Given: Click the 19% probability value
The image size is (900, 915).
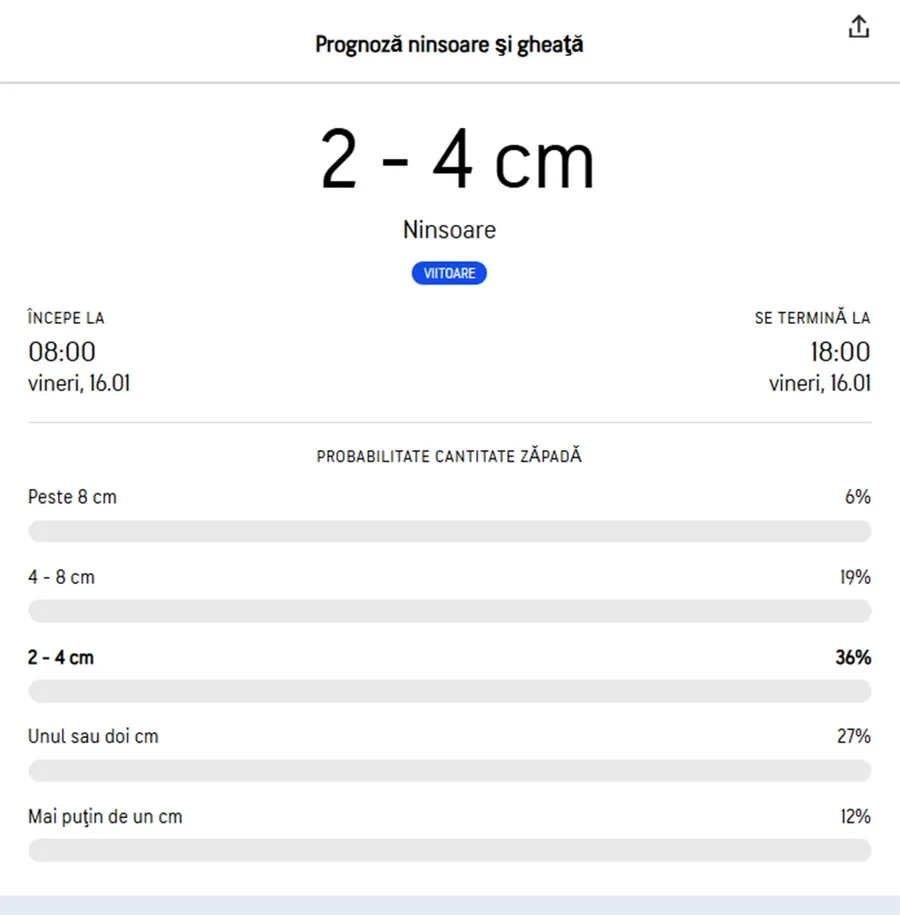Looking at the screenshot, I should click(855, 577).
